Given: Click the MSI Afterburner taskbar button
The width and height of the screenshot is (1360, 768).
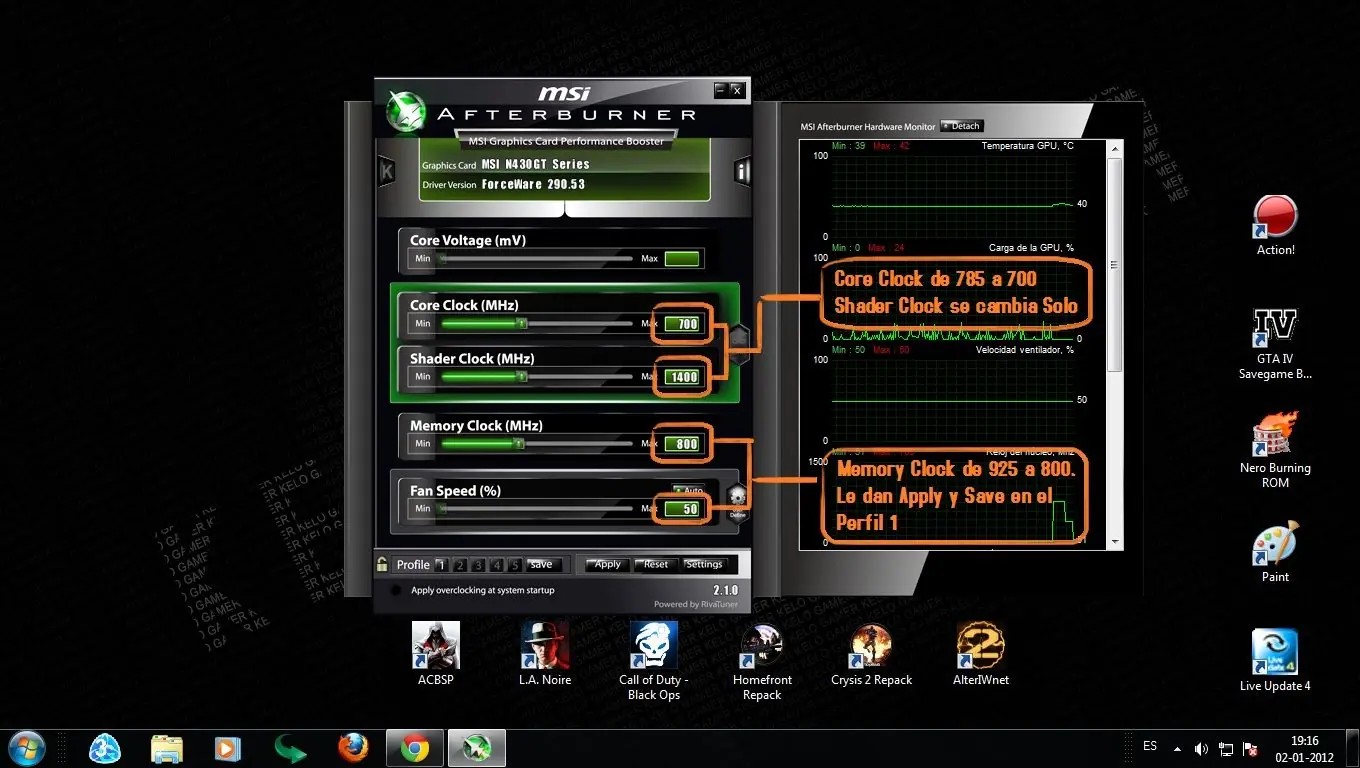Looking at the screenshot, I should point(476,748).
